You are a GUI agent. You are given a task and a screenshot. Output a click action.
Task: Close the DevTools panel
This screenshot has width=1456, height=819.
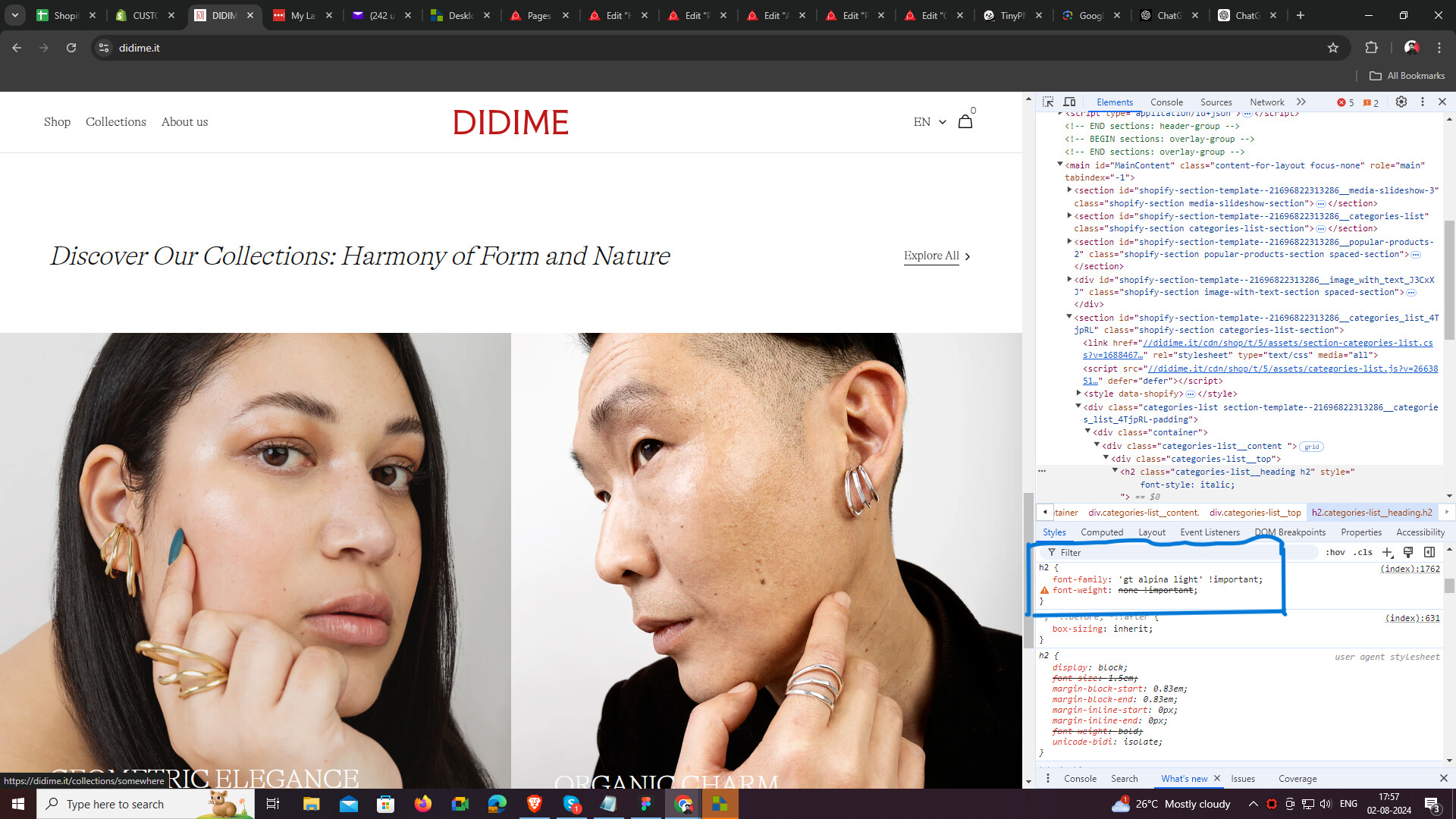point(1442,102)
